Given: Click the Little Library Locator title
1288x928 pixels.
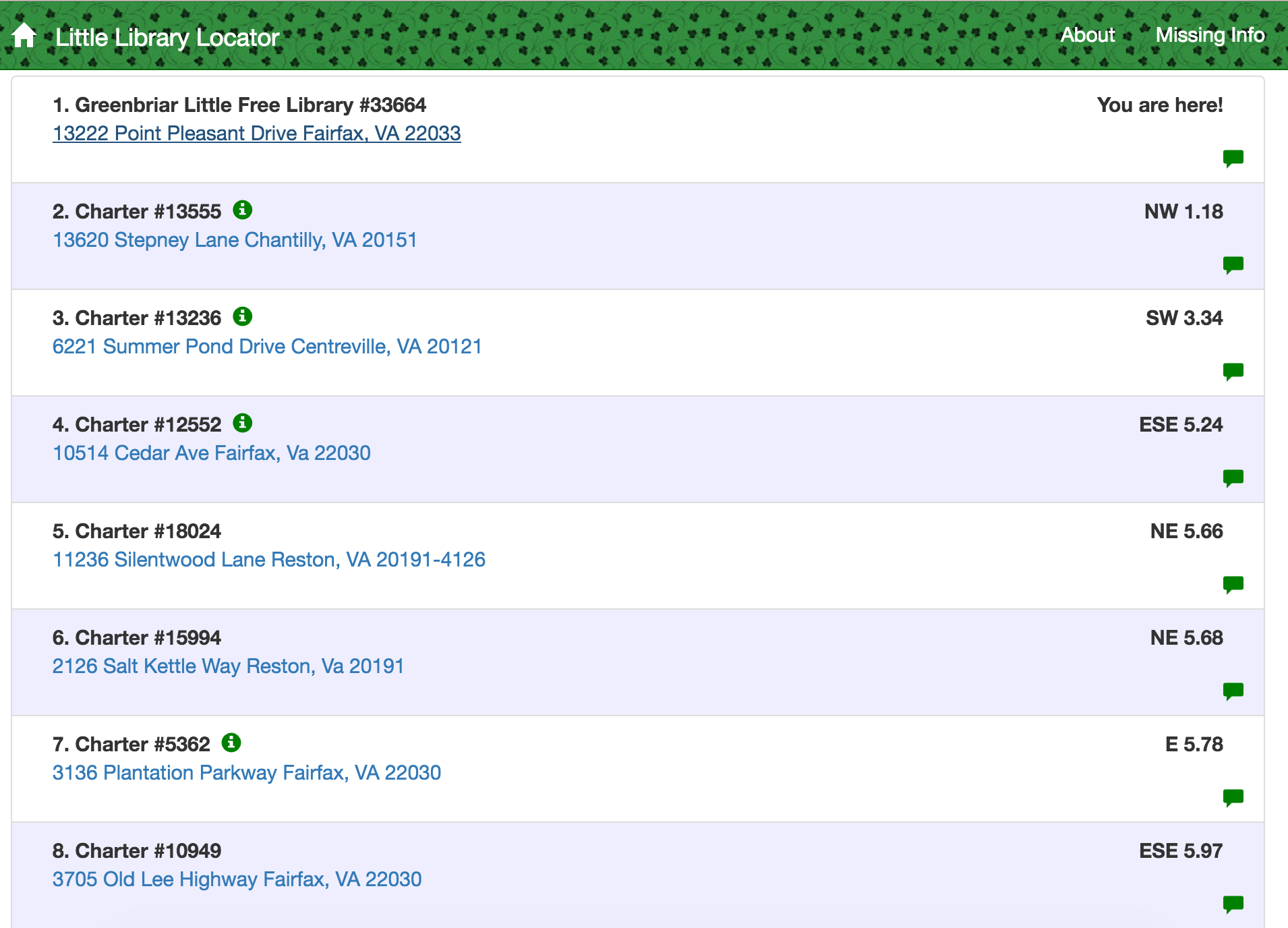Looking at the screenshot, I should (x=167, y=38).
